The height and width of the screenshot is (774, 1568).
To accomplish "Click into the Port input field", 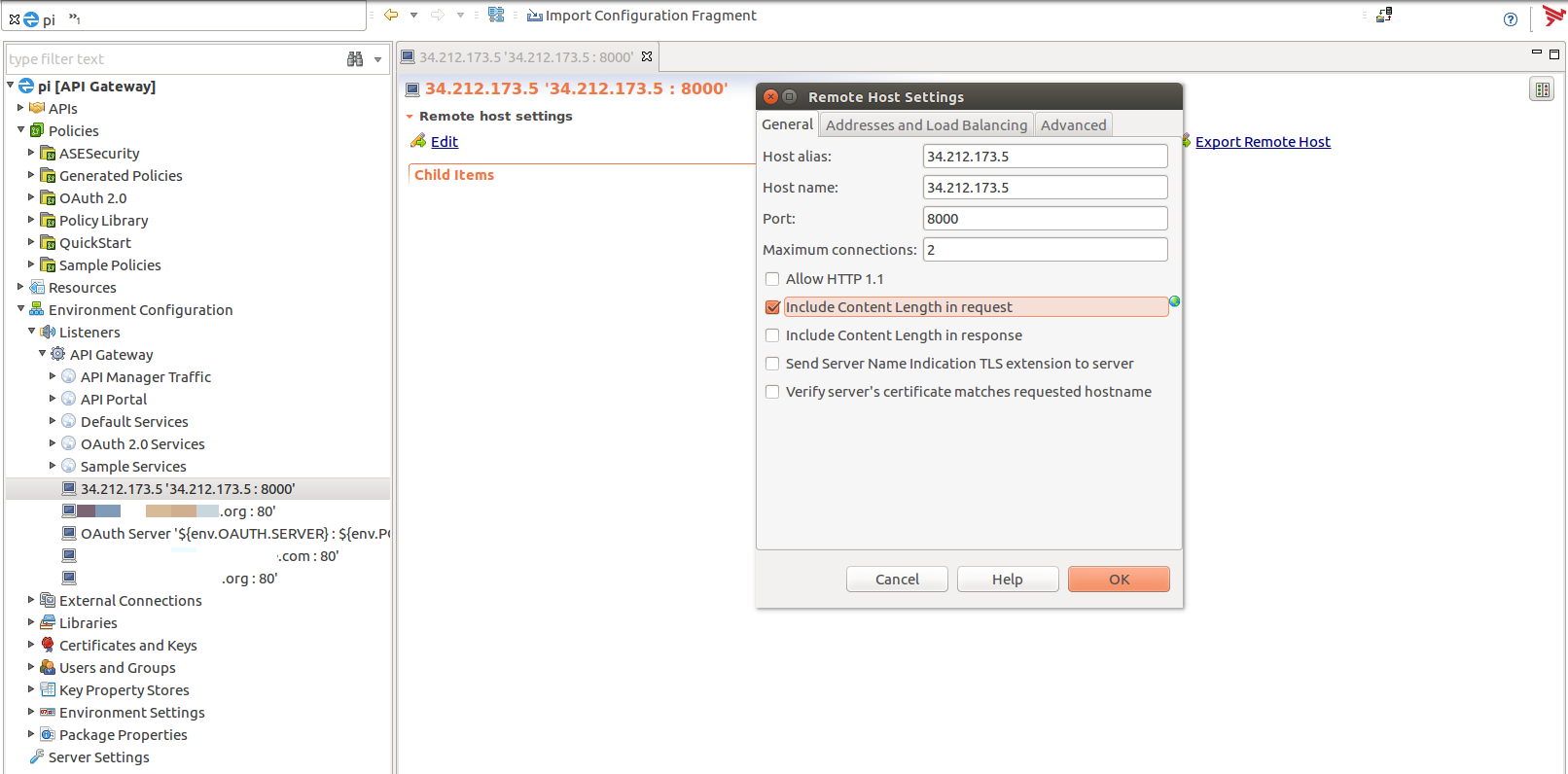I will [1045, 219].
